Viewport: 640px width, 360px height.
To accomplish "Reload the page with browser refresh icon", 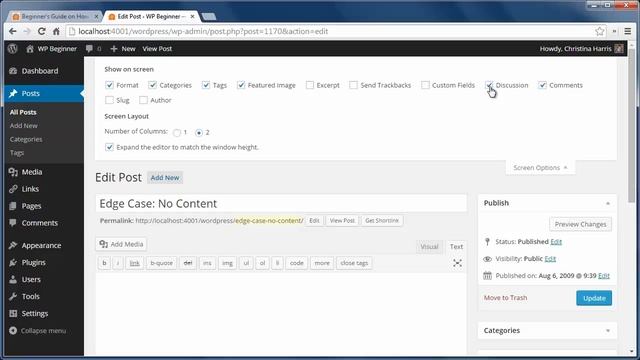I will [42, 31].
